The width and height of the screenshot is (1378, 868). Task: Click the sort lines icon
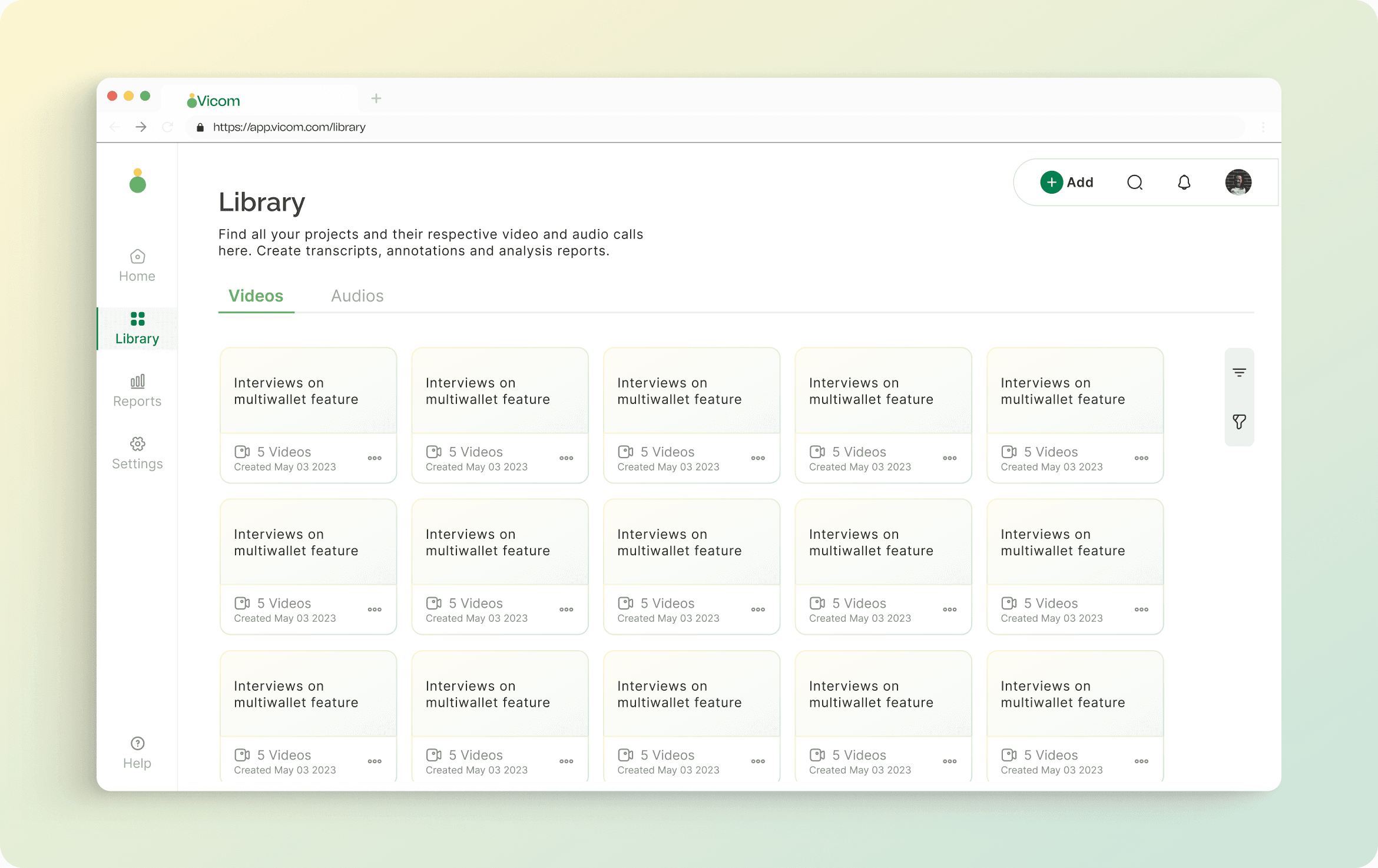click(x=1239, y=373)
